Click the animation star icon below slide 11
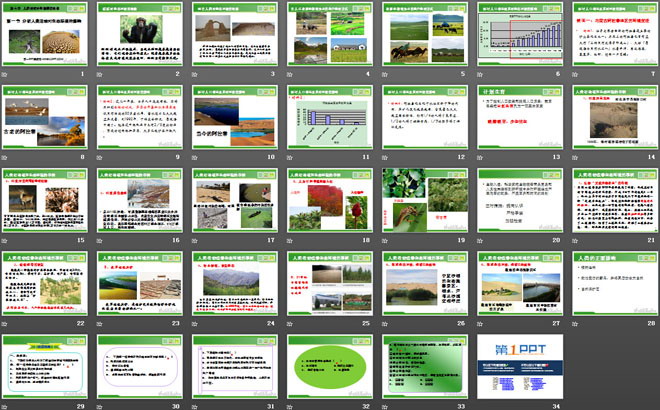Viewport: 660px width, 410px height. coord(290,157)
